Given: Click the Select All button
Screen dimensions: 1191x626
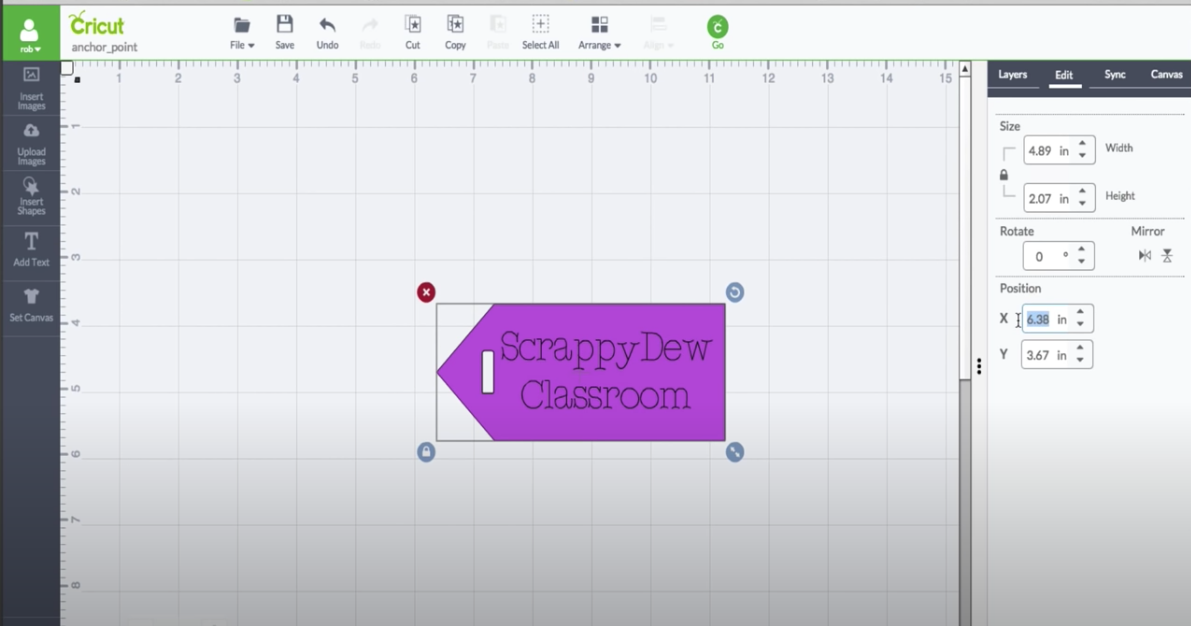Looking at the screenshot, I should pos(540,32).
